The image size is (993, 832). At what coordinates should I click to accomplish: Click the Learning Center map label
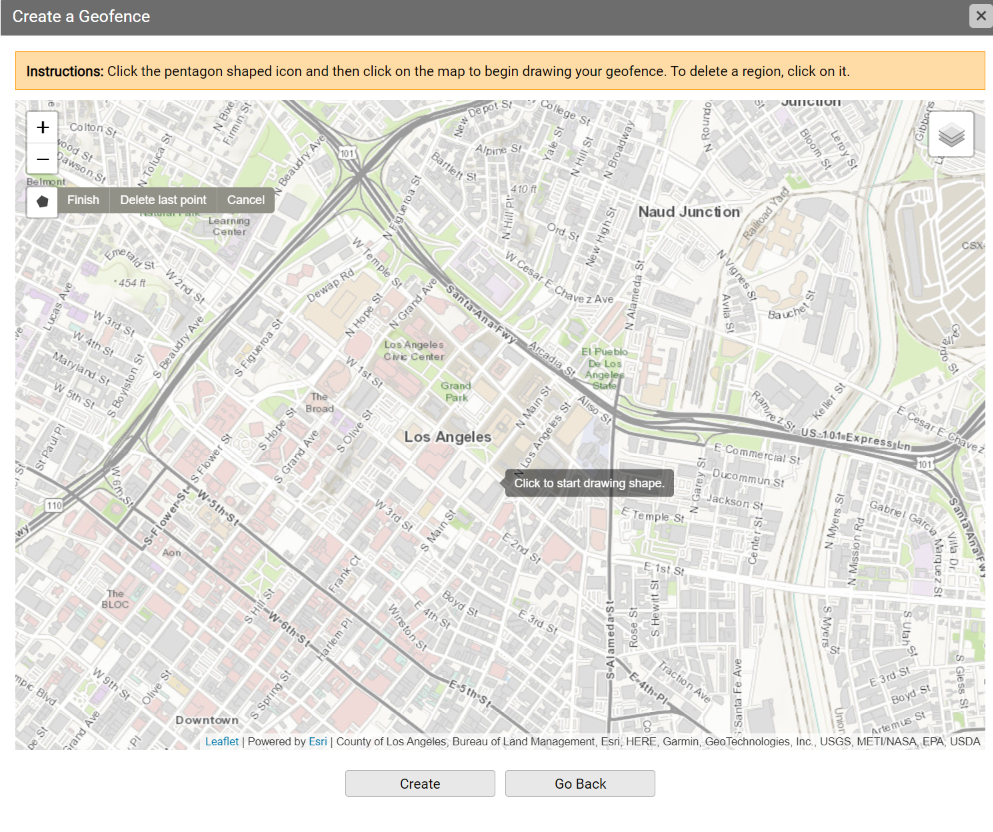pyautogui.click(x=229, y=226)
